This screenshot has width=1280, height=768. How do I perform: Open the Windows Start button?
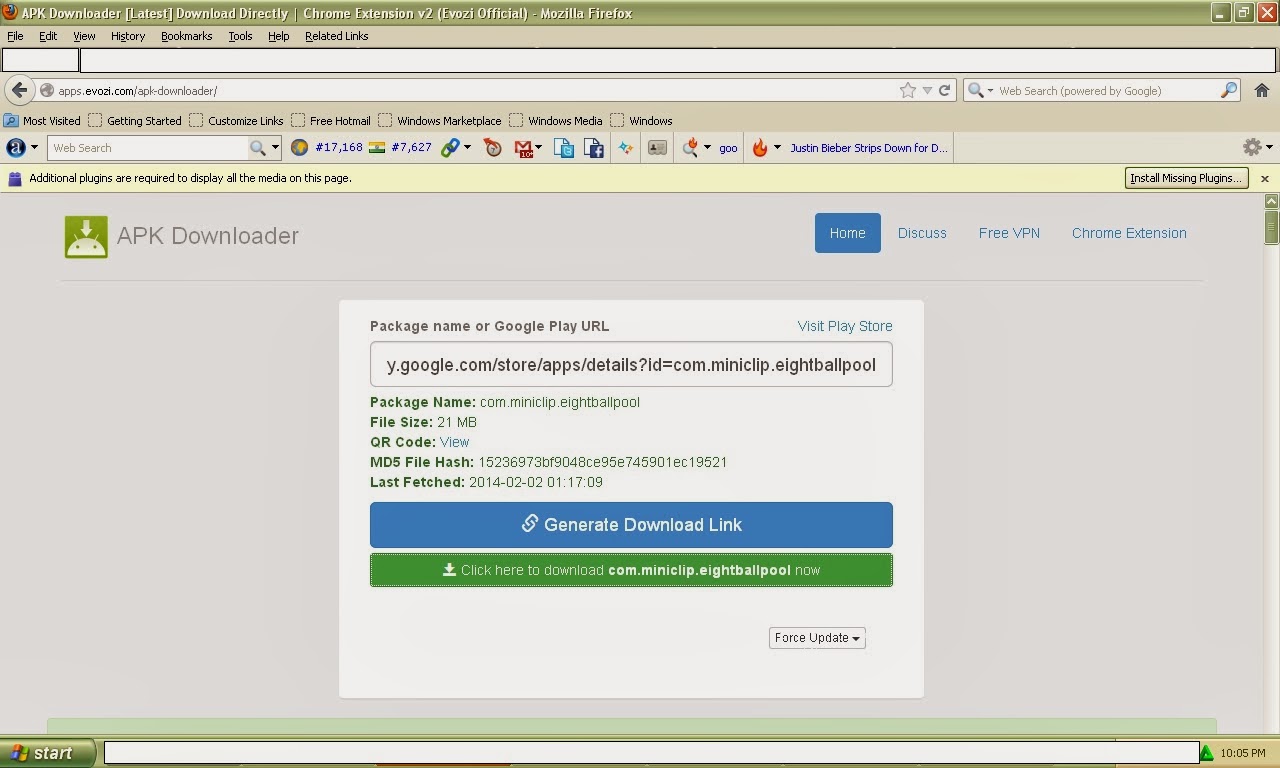coord(47,753)
